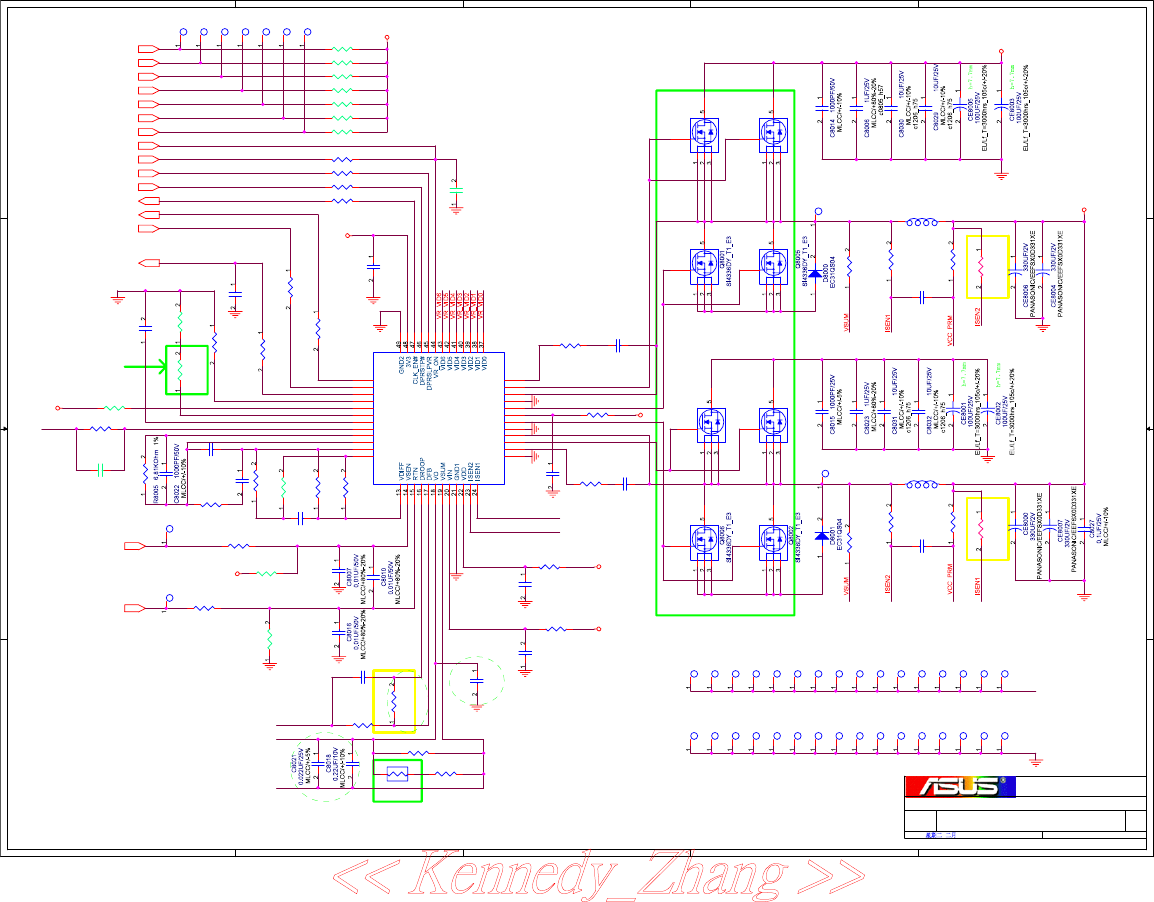Click the ASUS logo in title block

pyautogui.click(x=960, y=786)
